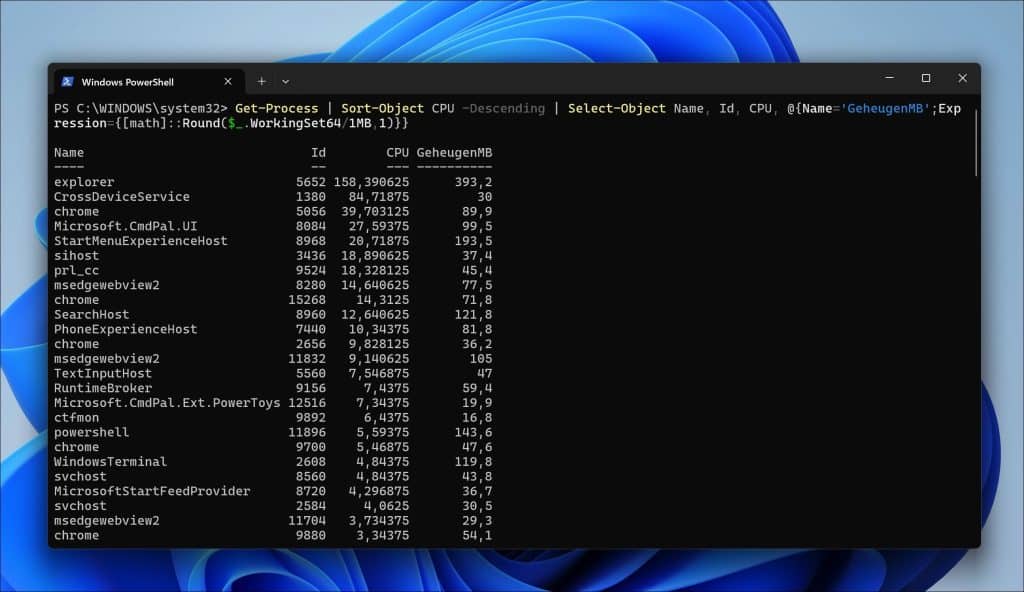
Task: Click the Microsoft.CmdPal.UI process name
Action: pos(125,226)
